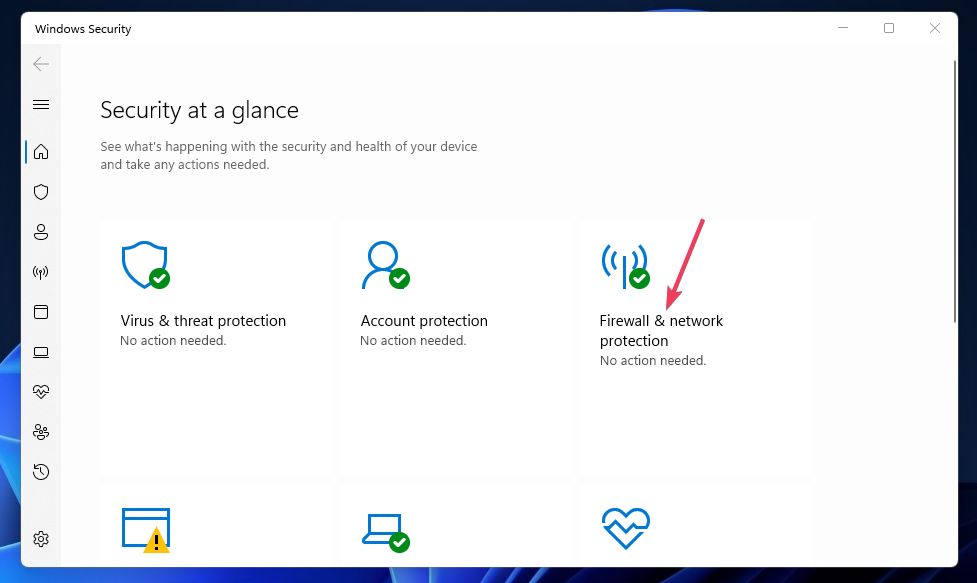Select the Family options people icon
Viewport: 977px width, 583px height.
pyautogui.click(x=40, y=431)
